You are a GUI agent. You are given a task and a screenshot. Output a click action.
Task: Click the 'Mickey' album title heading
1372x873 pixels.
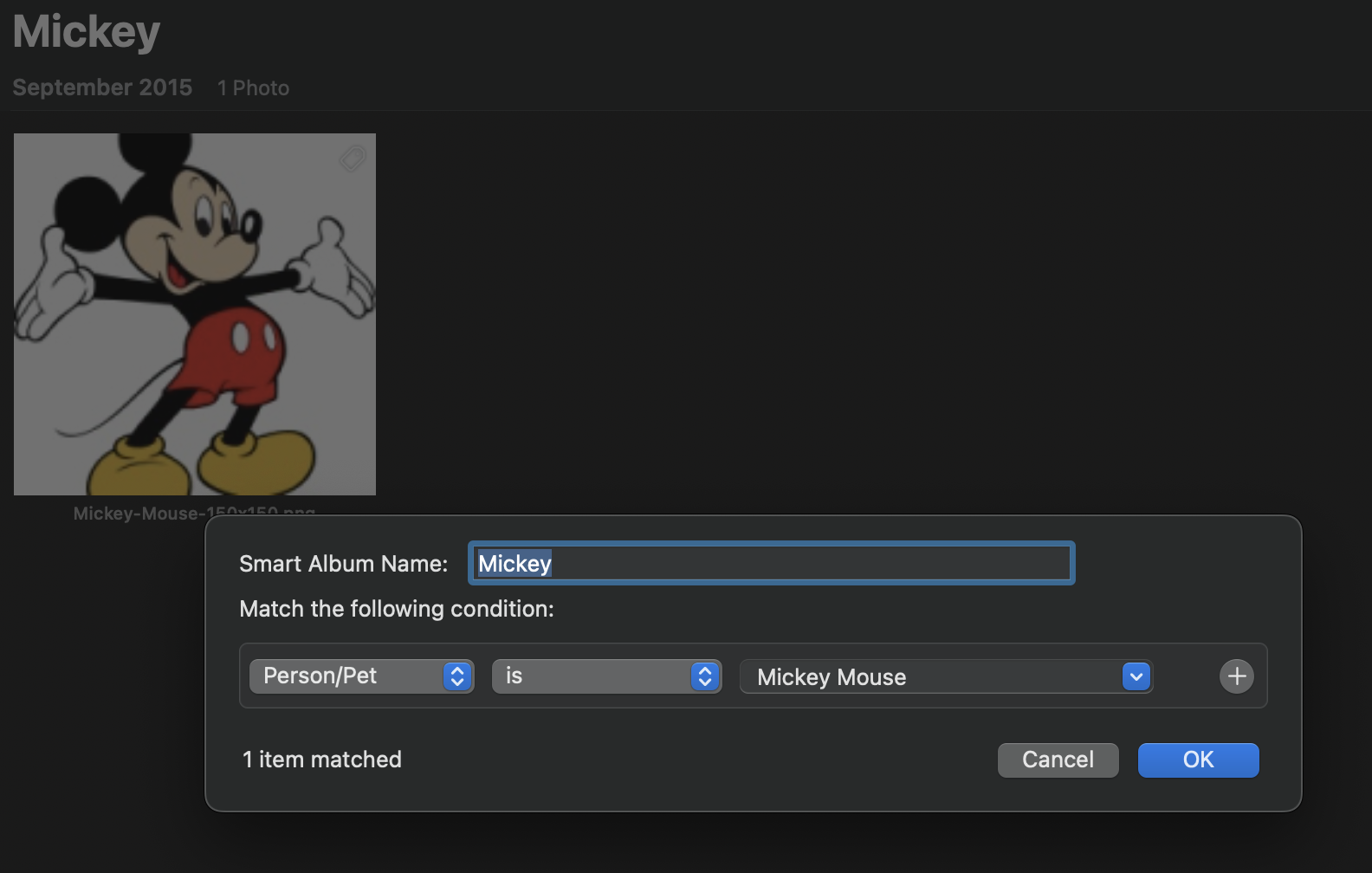87,32
